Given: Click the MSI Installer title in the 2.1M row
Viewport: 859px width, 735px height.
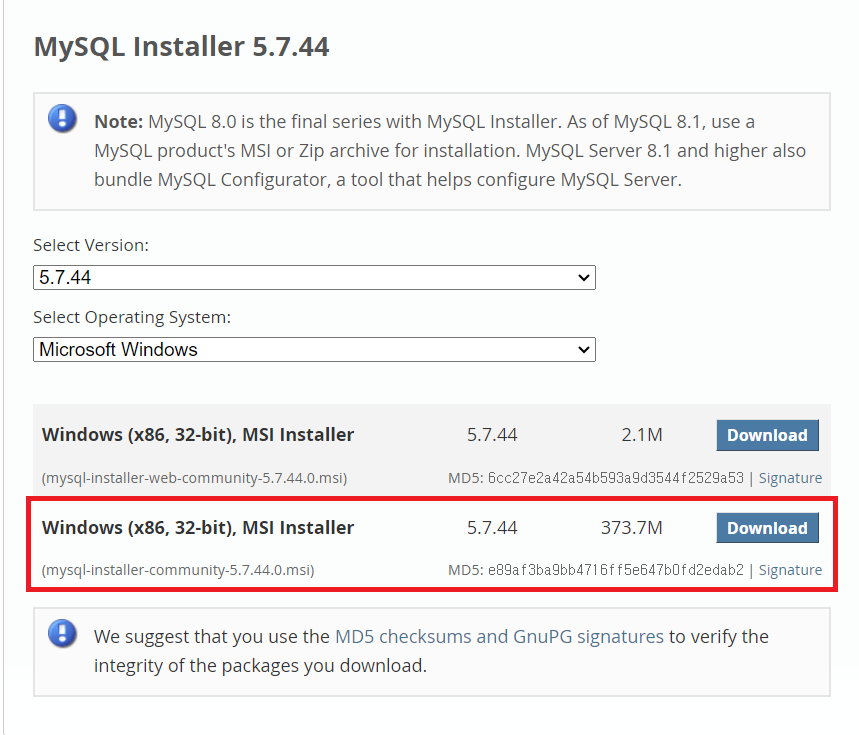Looking at the screenshot, I should 198,435.
